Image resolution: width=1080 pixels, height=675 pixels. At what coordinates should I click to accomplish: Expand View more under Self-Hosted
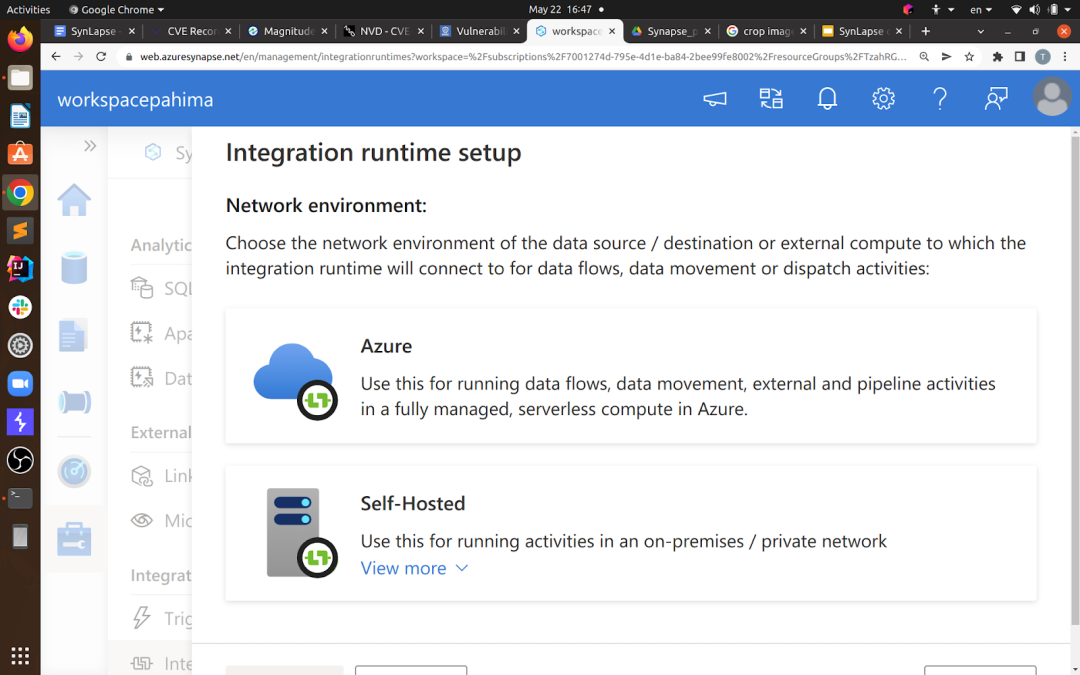click(x=415, y=568)
